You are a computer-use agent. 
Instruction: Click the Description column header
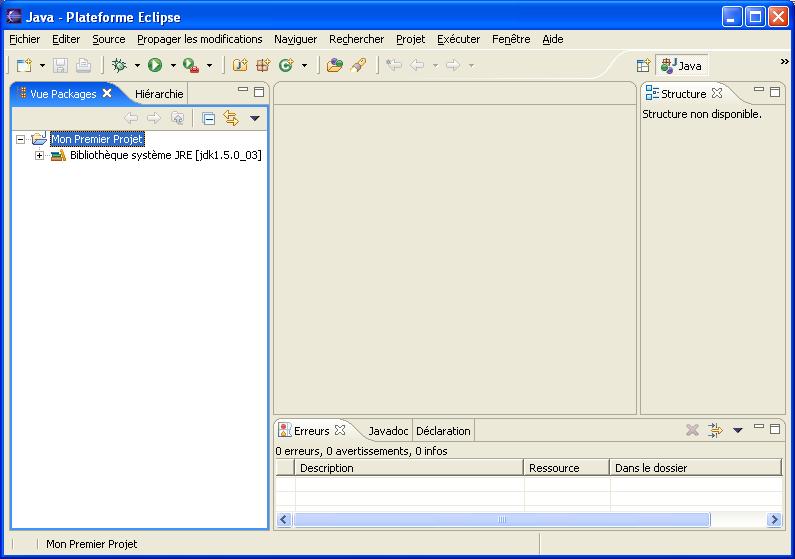tap(408, 468)
